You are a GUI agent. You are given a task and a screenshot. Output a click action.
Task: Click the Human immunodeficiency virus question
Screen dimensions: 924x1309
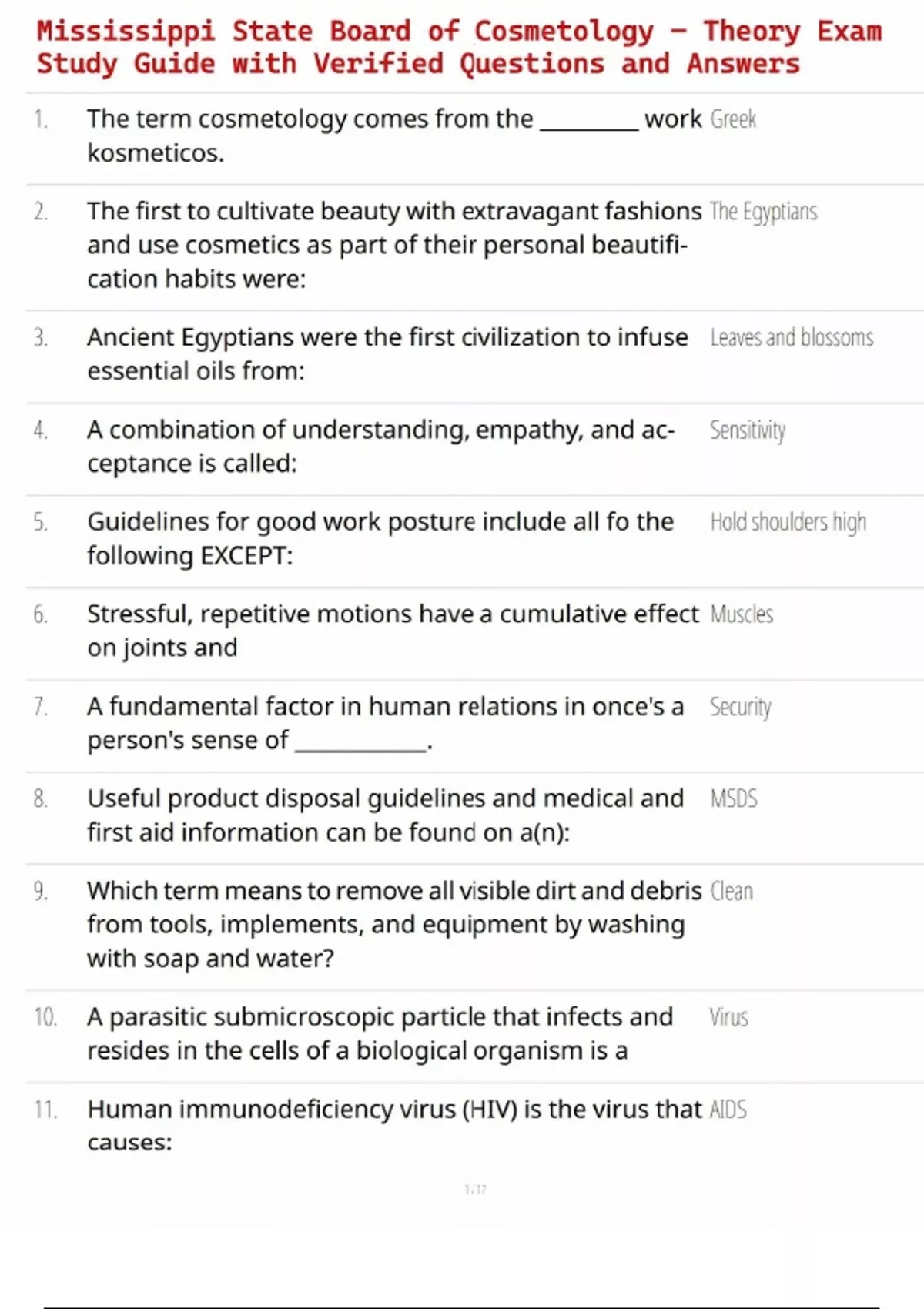[393, 1125]
